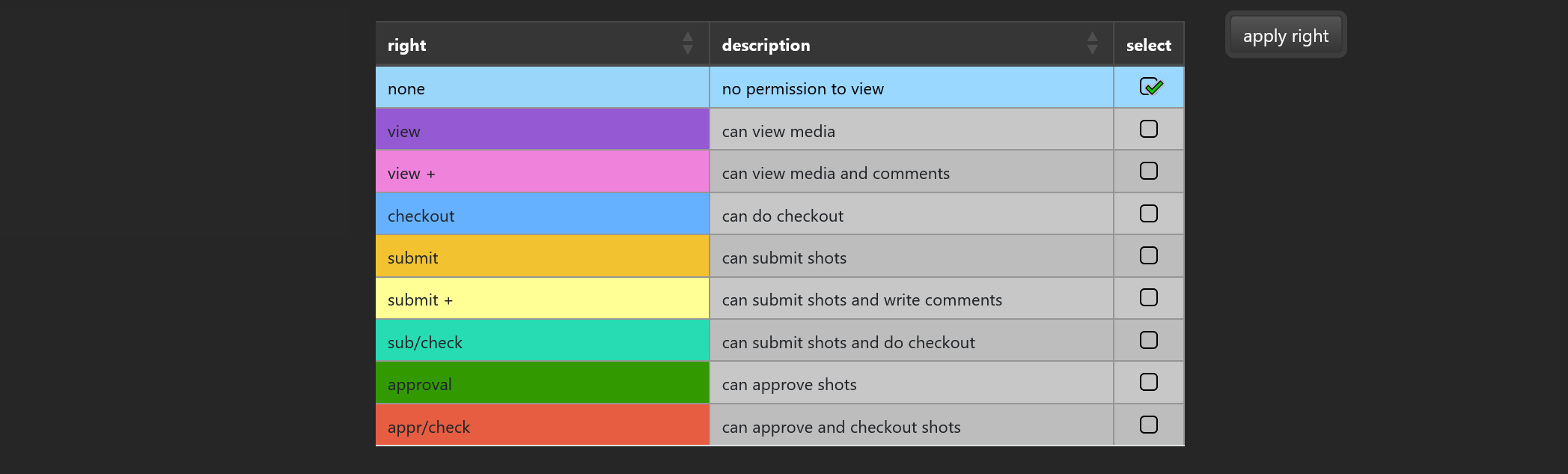Click the 'select' column header
The height and width of the screenshot is (474, 1568).
[1148, 45]
